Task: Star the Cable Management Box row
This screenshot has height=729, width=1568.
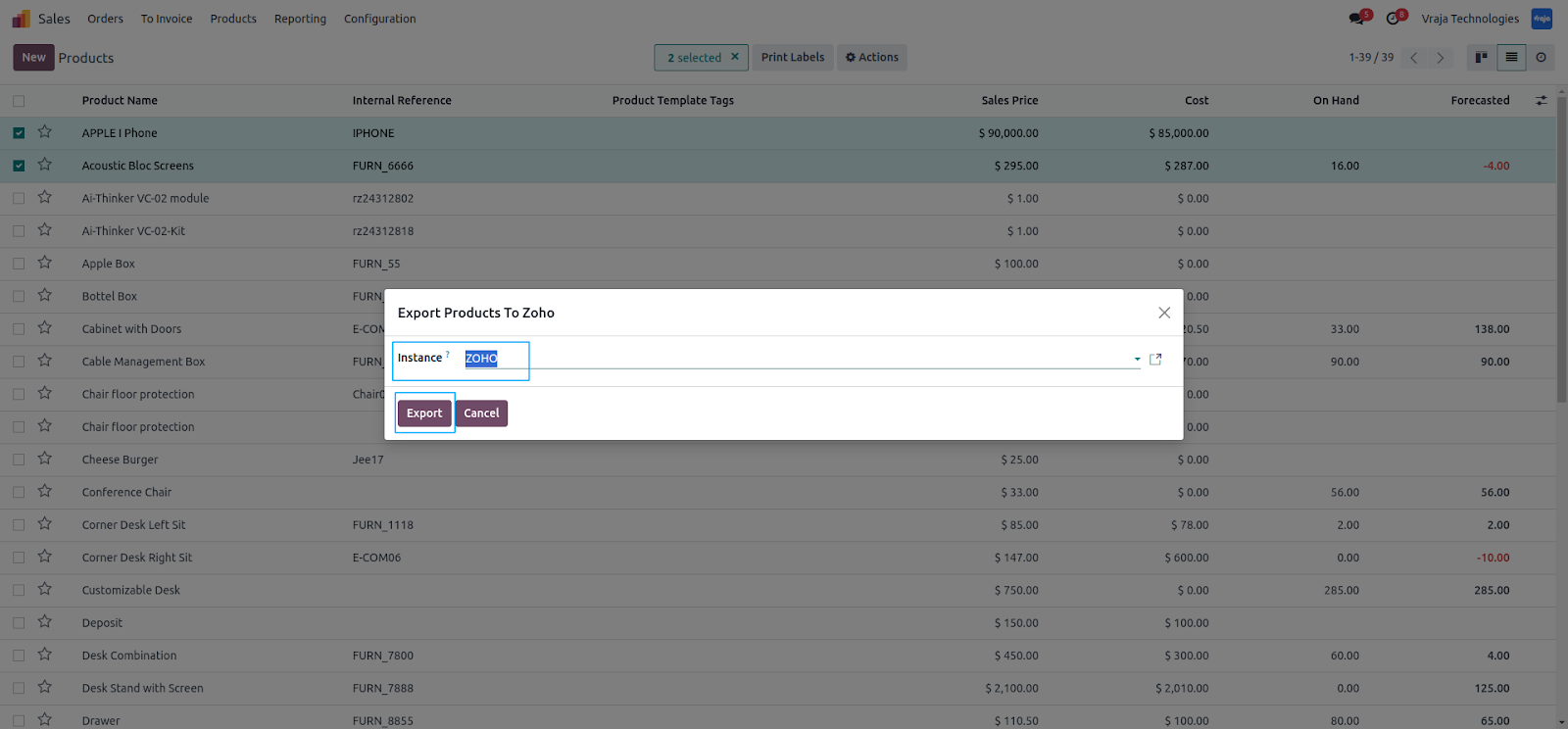Action: click(x=45, y=361)
